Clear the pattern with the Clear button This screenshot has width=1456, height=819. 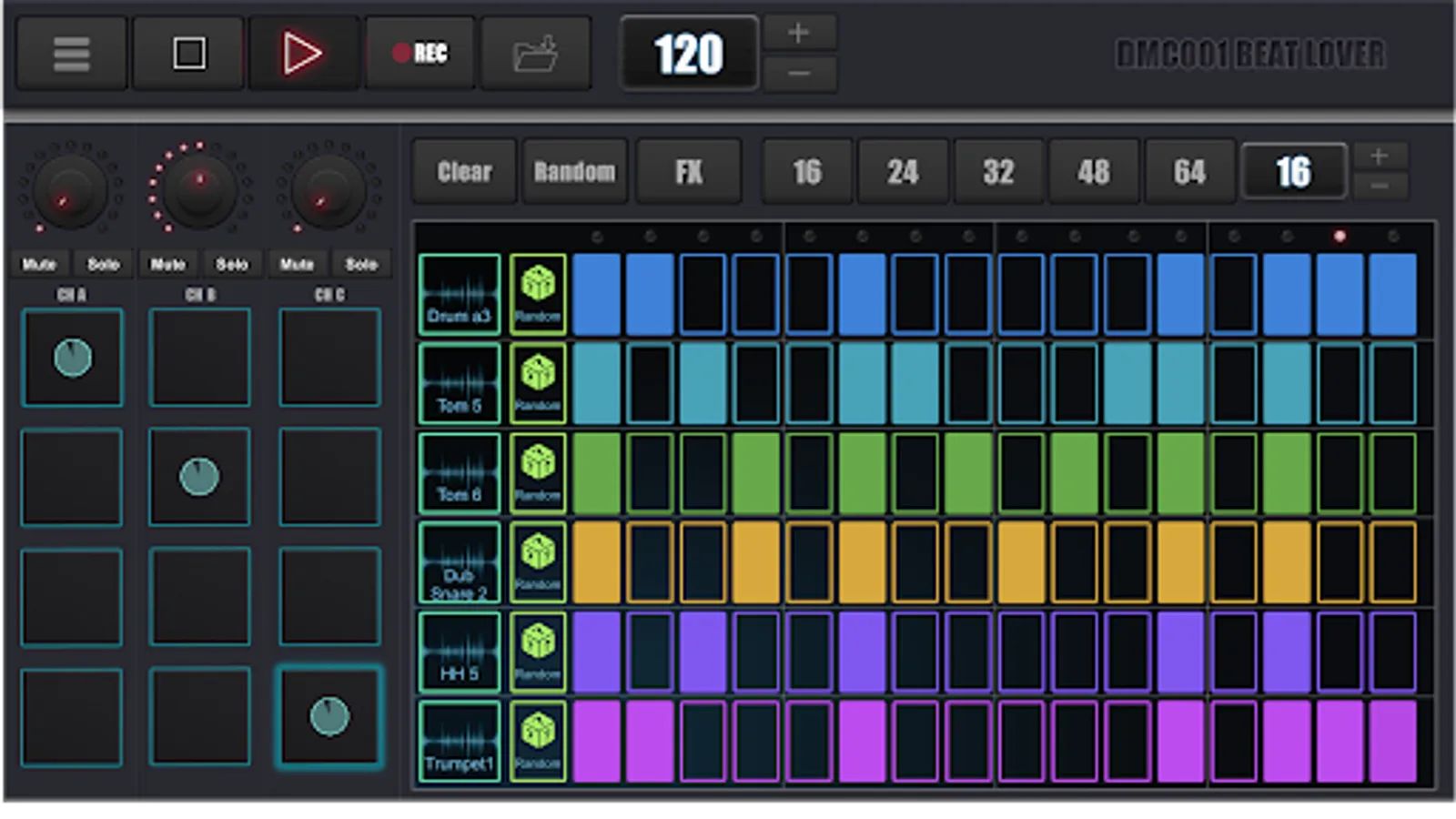point(464,171)
